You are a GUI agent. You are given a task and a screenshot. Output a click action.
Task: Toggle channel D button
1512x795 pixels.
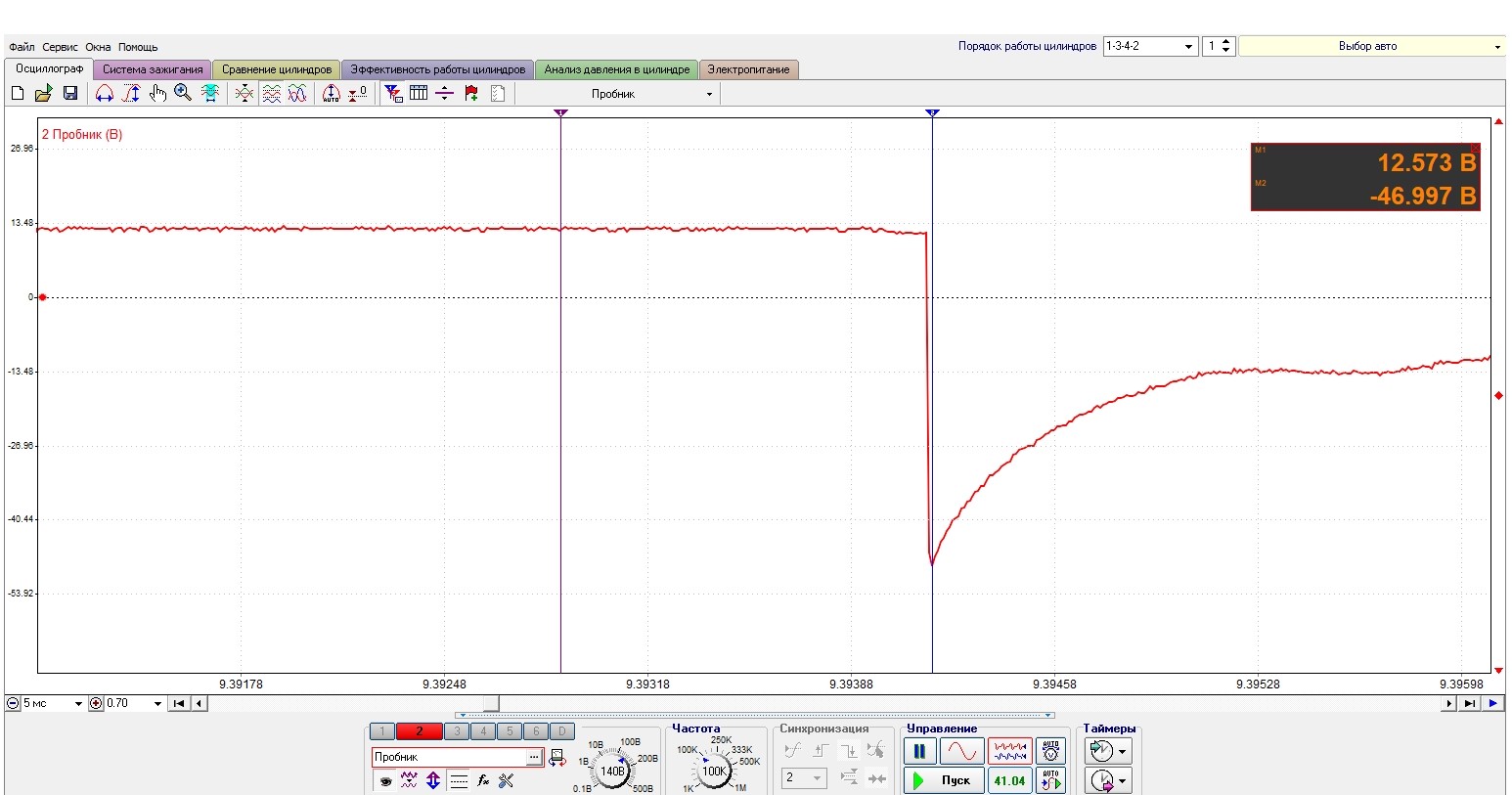pos(561,731)
